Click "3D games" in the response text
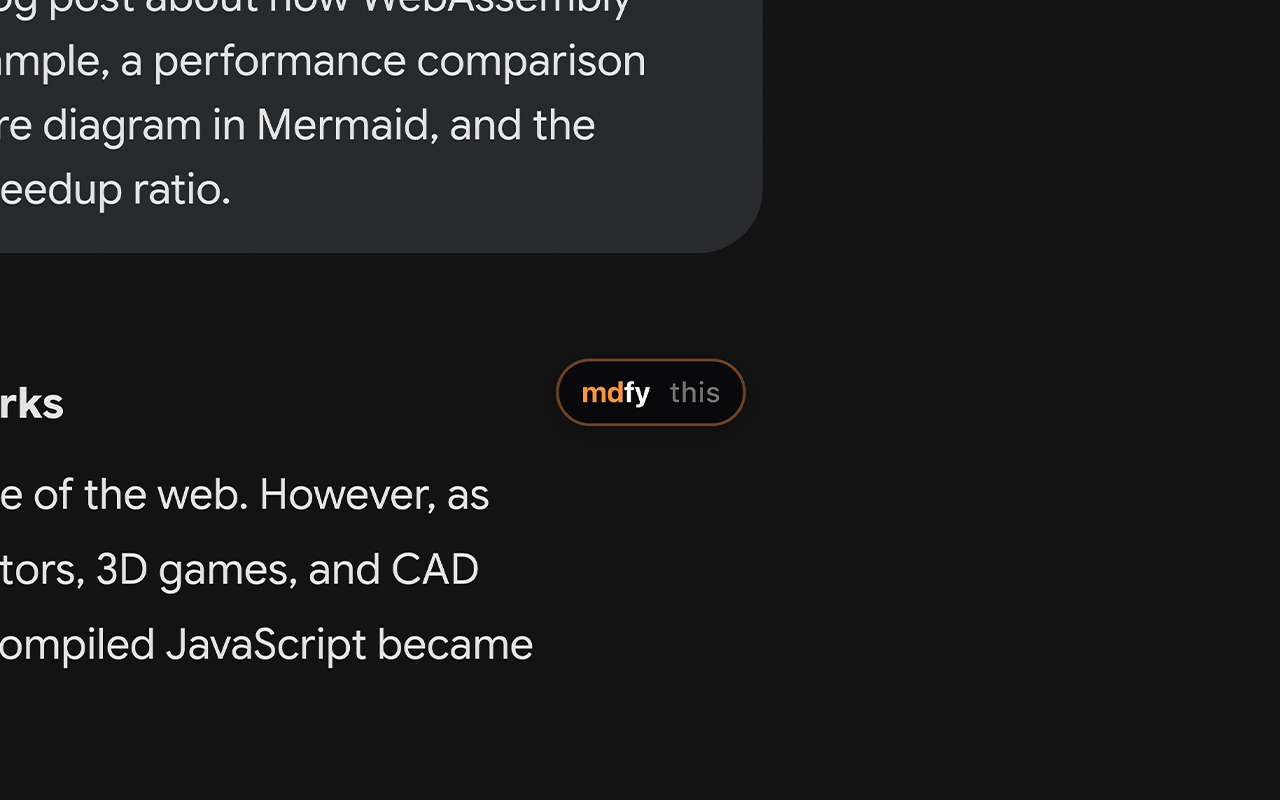1280x800 pixels. (x=196, y=570)
